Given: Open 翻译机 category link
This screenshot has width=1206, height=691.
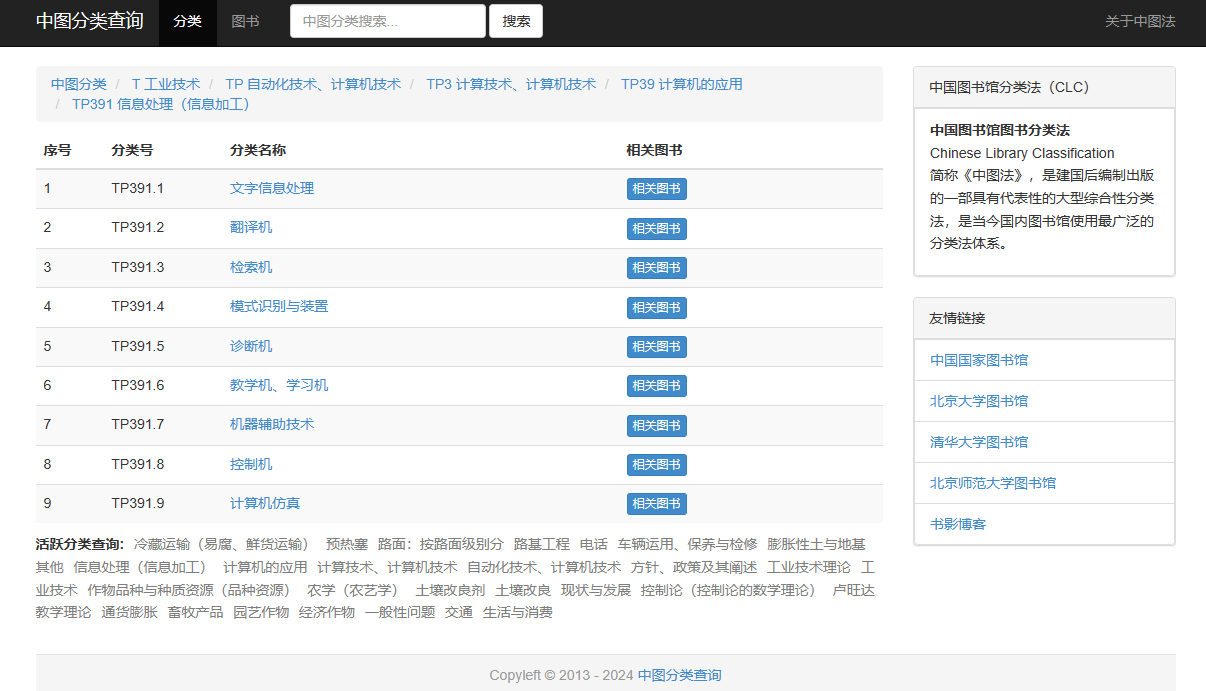Looking at the screenshot, I should coord(251,227).
